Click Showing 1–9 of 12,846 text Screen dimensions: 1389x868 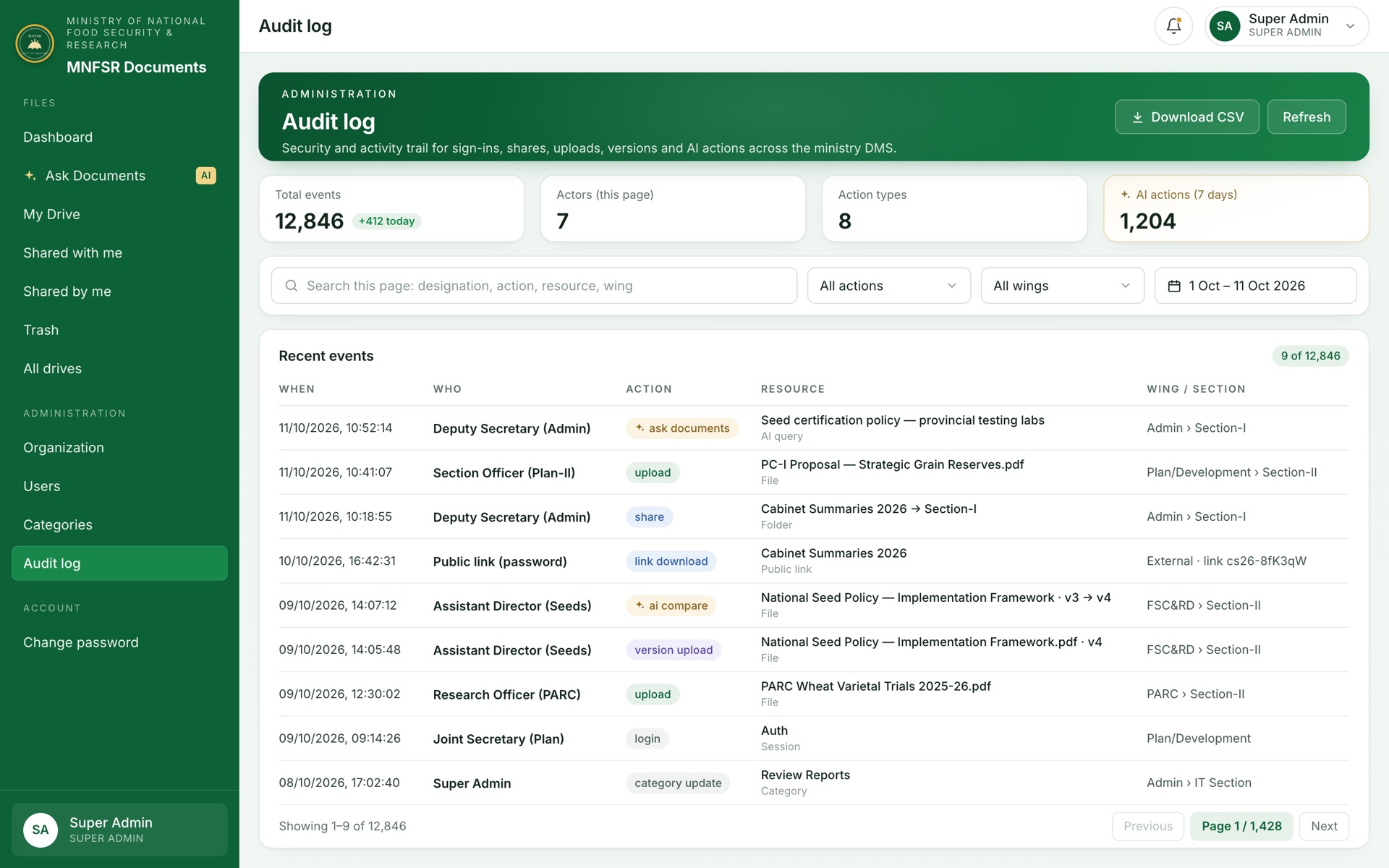tap(342, 826)
